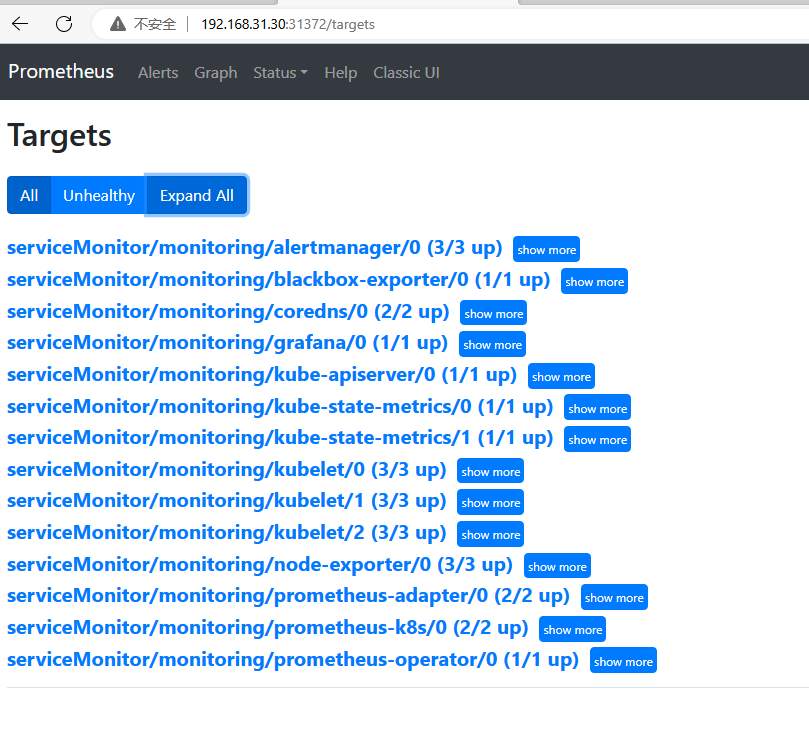Show more for kube-state-metrics/1
This screenshot has height=735, width=809.
(x=597, y=439)
